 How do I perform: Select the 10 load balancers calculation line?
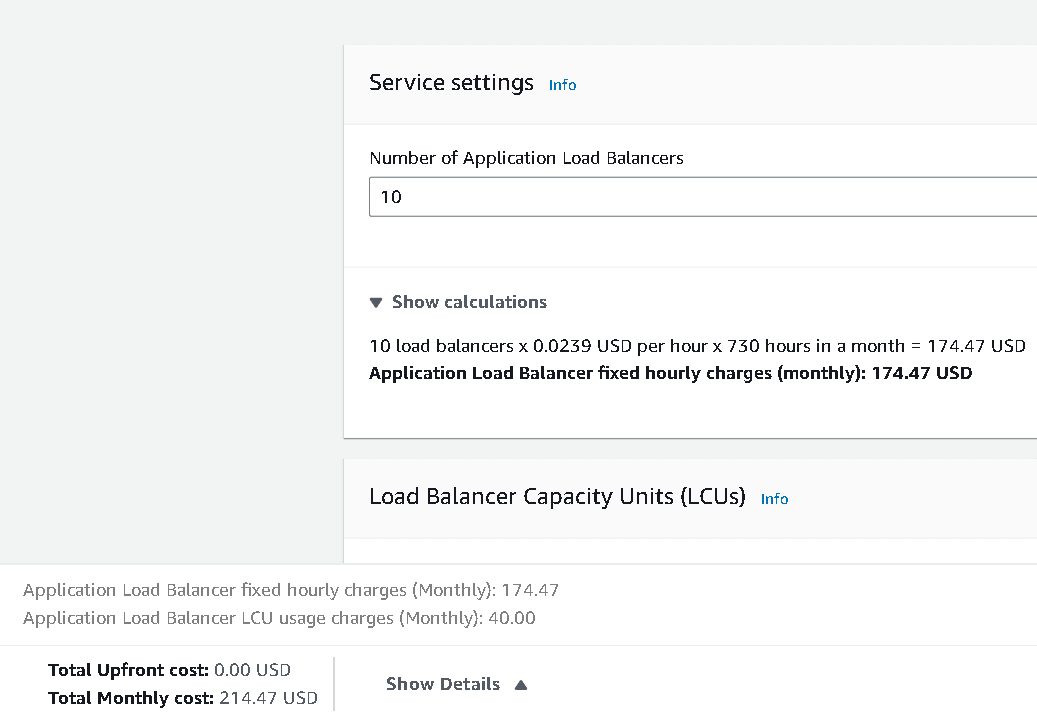click(697, 346)
